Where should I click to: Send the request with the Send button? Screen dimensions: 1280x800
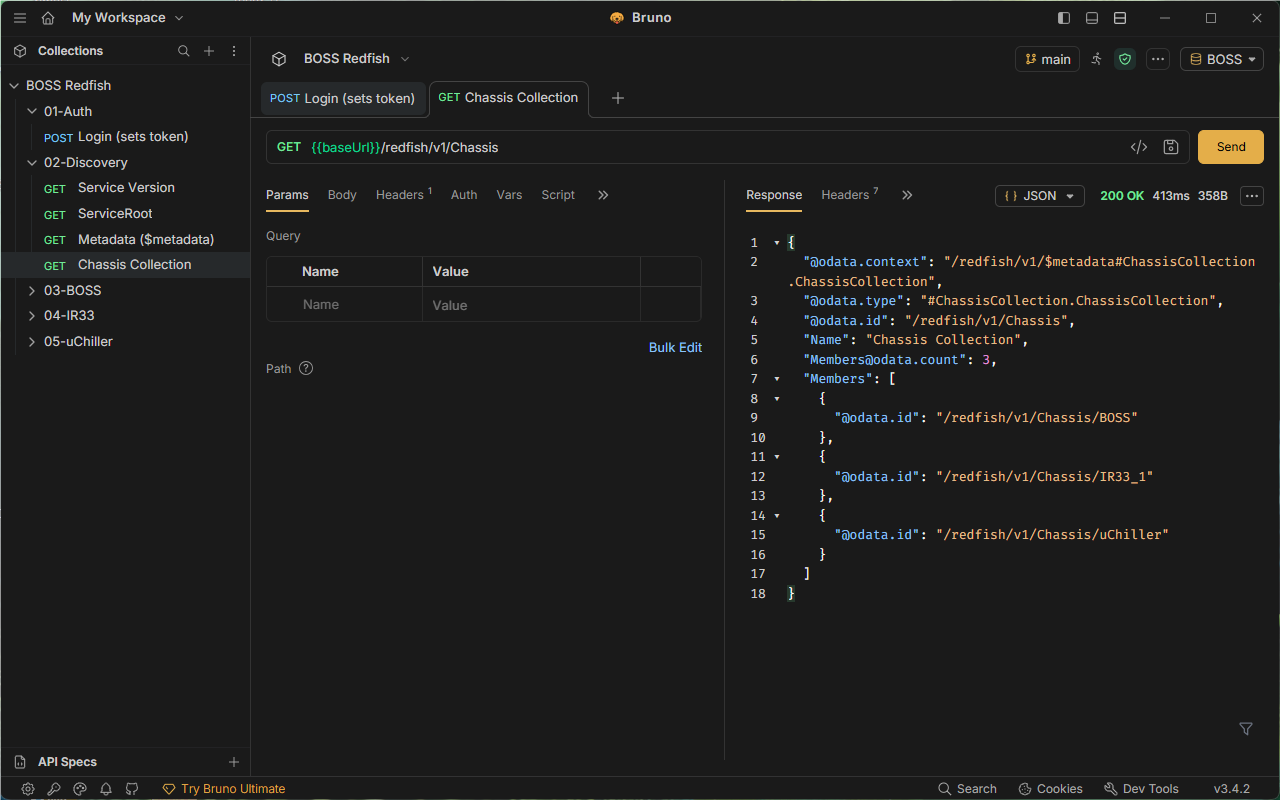pyautogui.click(x=1231, y=147)
